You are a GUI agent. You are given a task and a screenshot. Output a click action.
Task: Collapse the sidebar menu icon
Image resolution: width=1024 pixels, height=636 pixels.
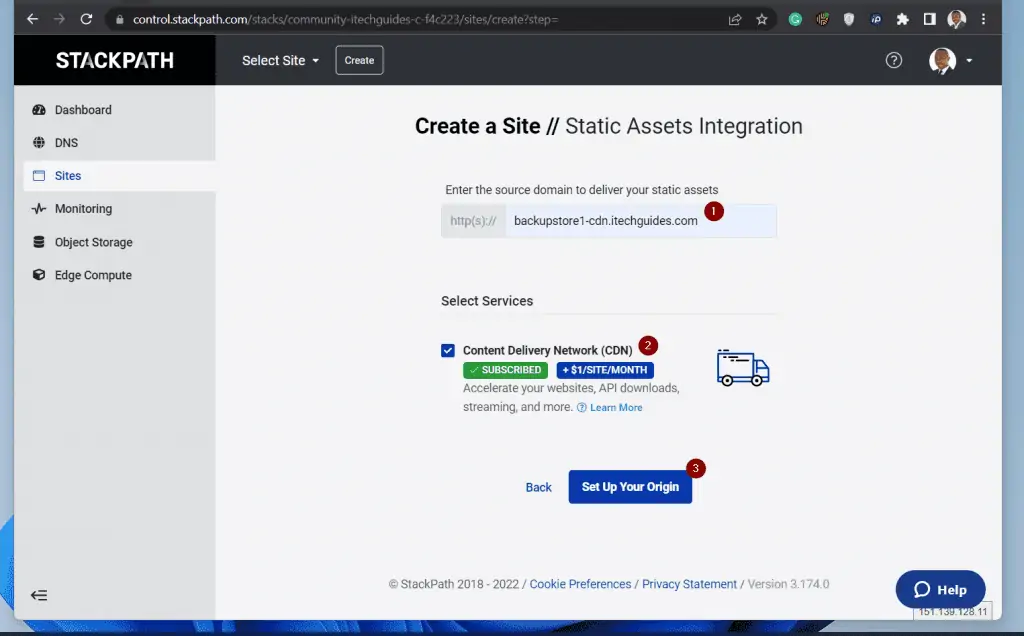pyautogui.click(x=39, y=595)
